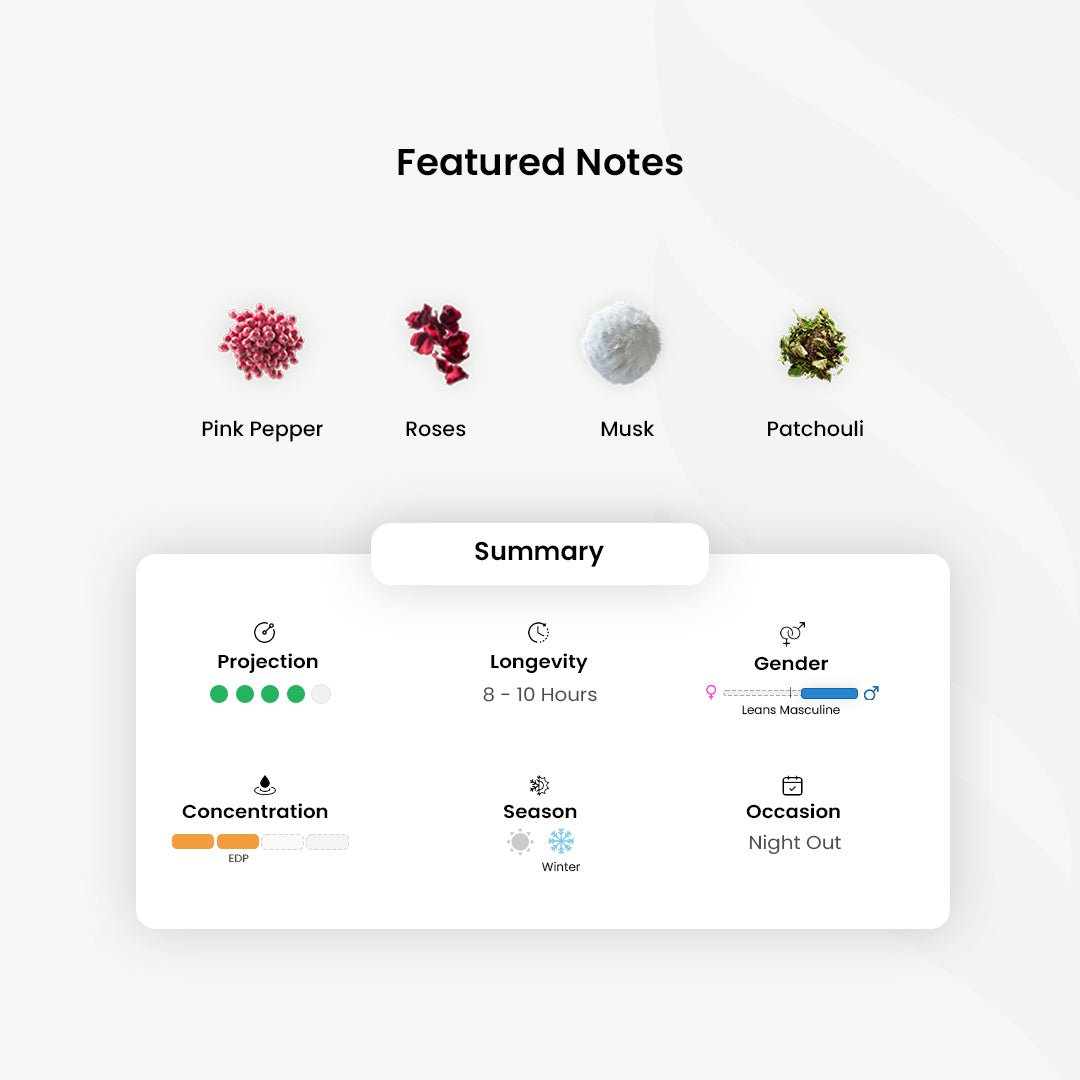The height and width of the screenshot is (1080, 1080).
Task: Click the Projection radar icon
Action: [264, 632]
